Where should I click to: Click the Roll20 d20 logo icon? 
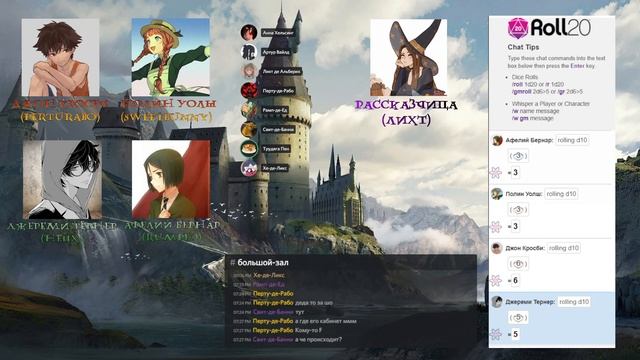coord(518,28)
